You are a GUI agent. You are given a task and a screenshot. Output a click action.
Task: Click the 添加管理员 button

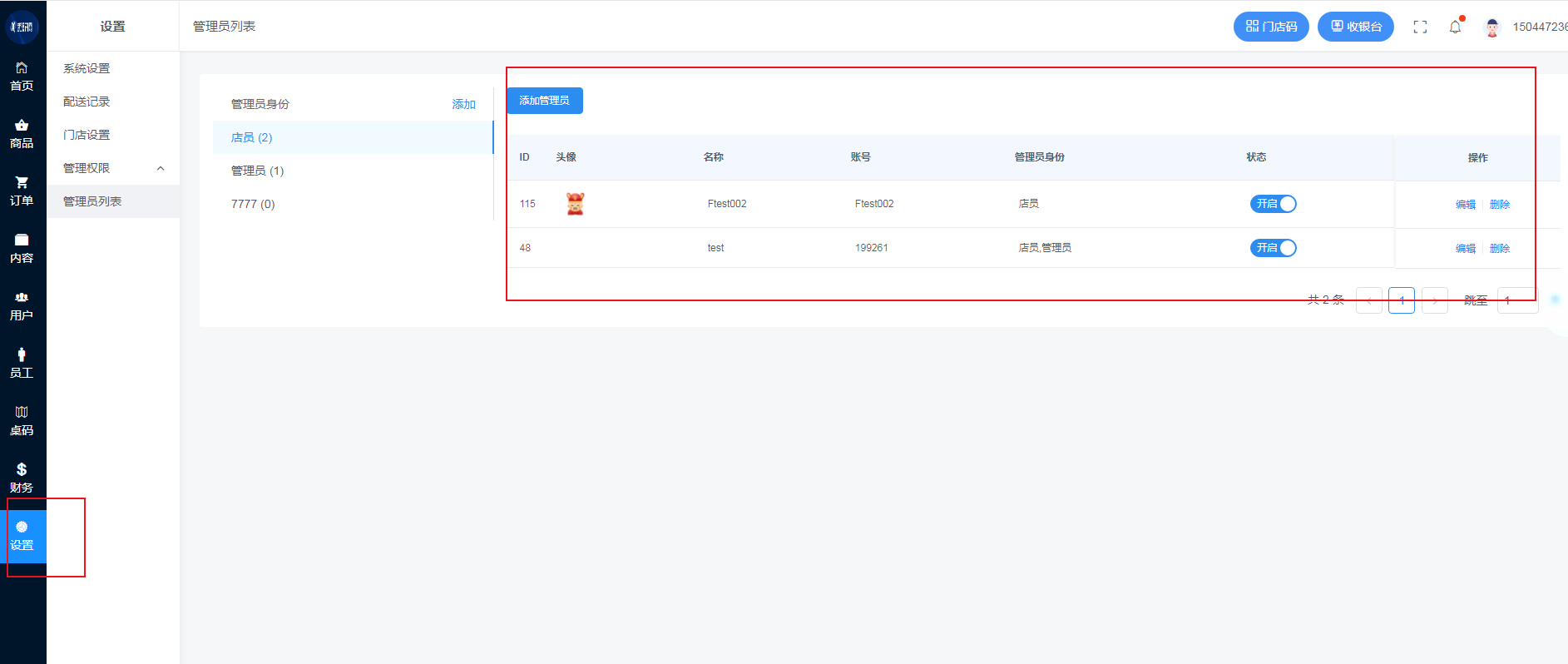545,101
